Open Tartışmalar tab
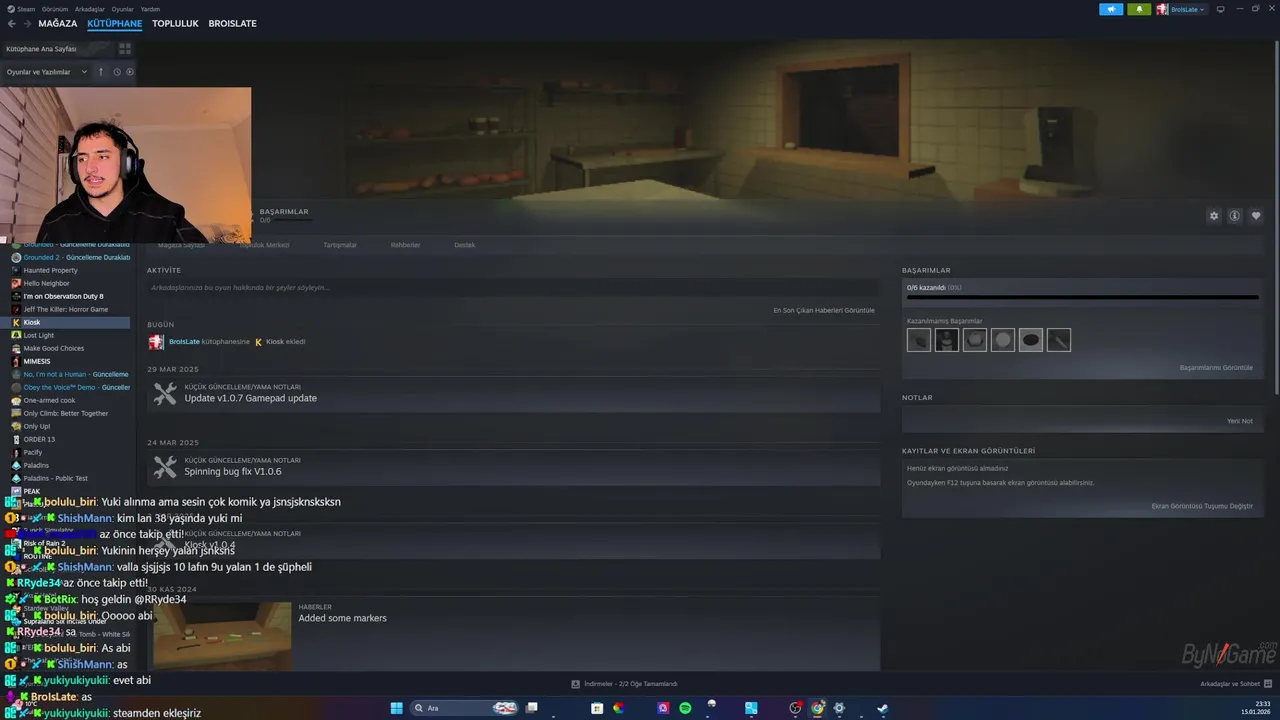 point(340,245)
